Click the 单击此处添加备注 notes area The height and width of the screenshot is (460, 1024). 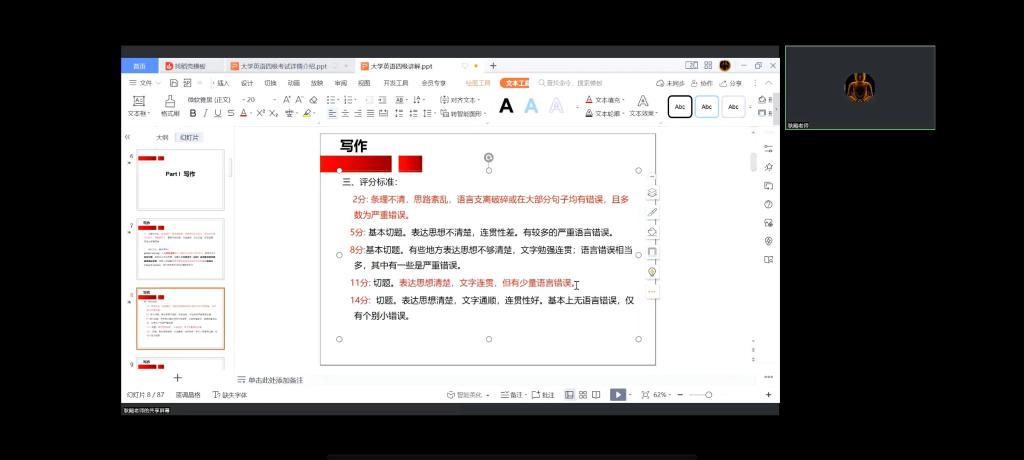coord(275,380)
